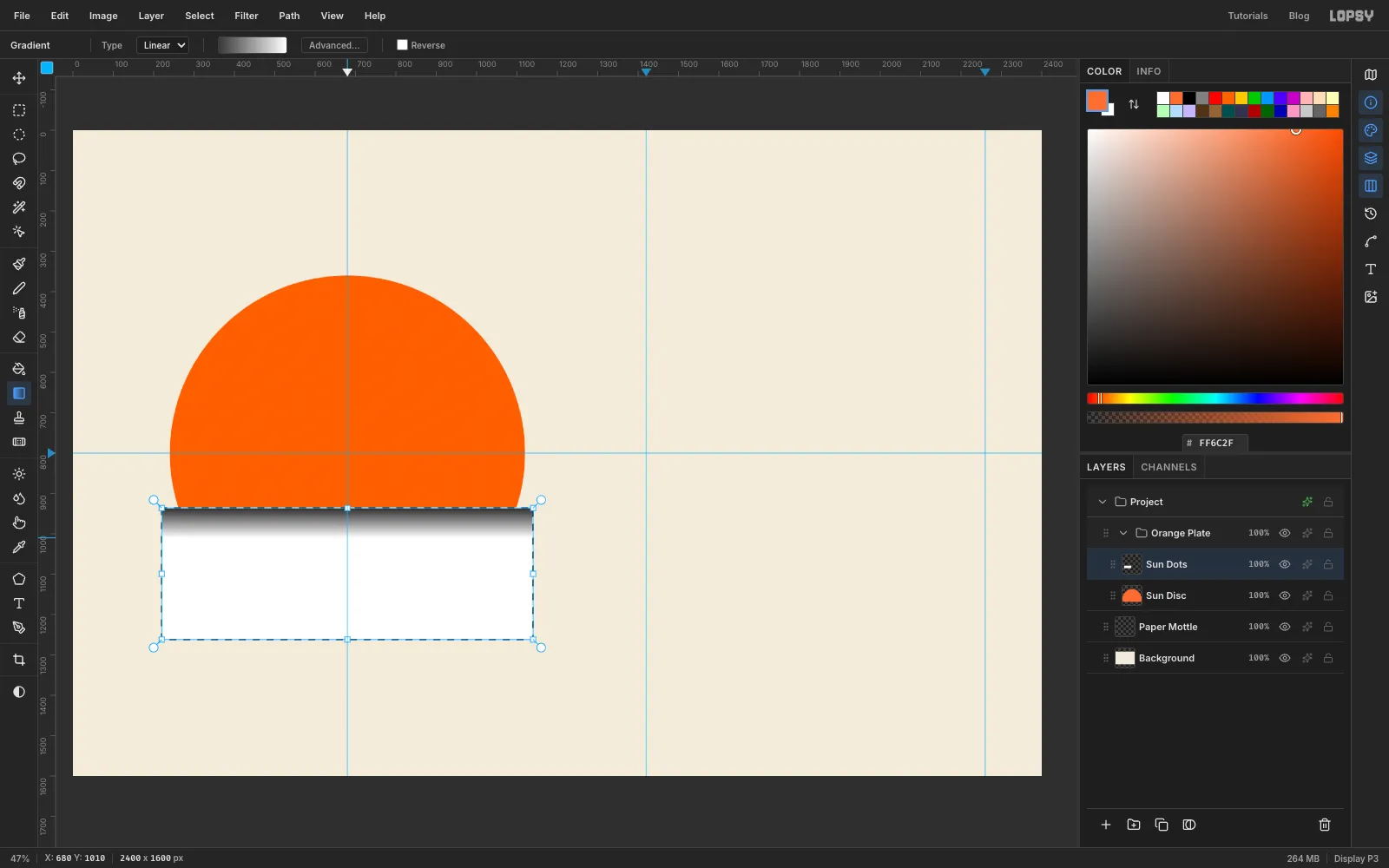This screenshot has height=868, width=1389.
Task: Select the Lasso tool
Action: tap(18, 159)
